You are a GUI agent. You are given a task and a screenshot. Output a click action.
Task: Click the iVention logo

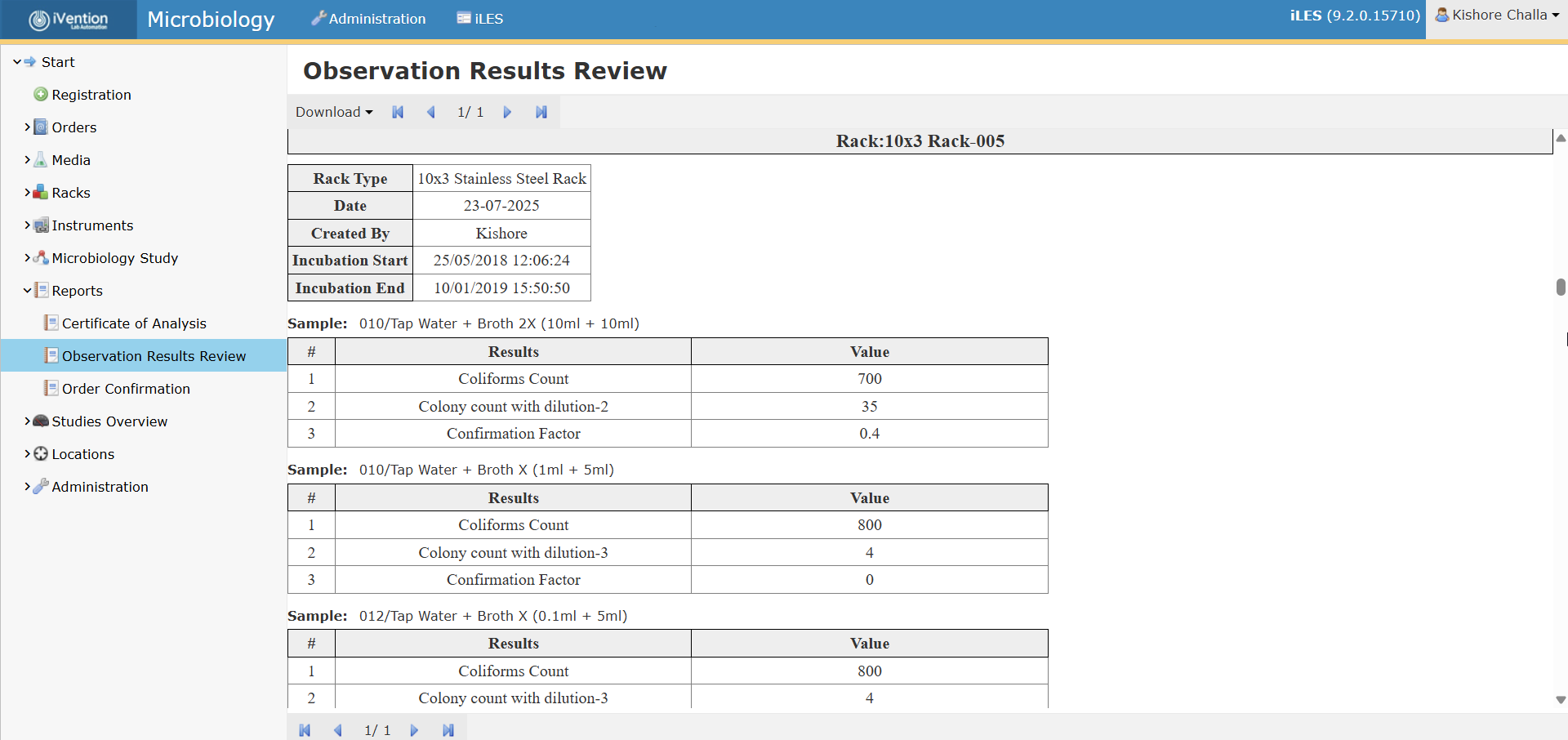(69, 20)
